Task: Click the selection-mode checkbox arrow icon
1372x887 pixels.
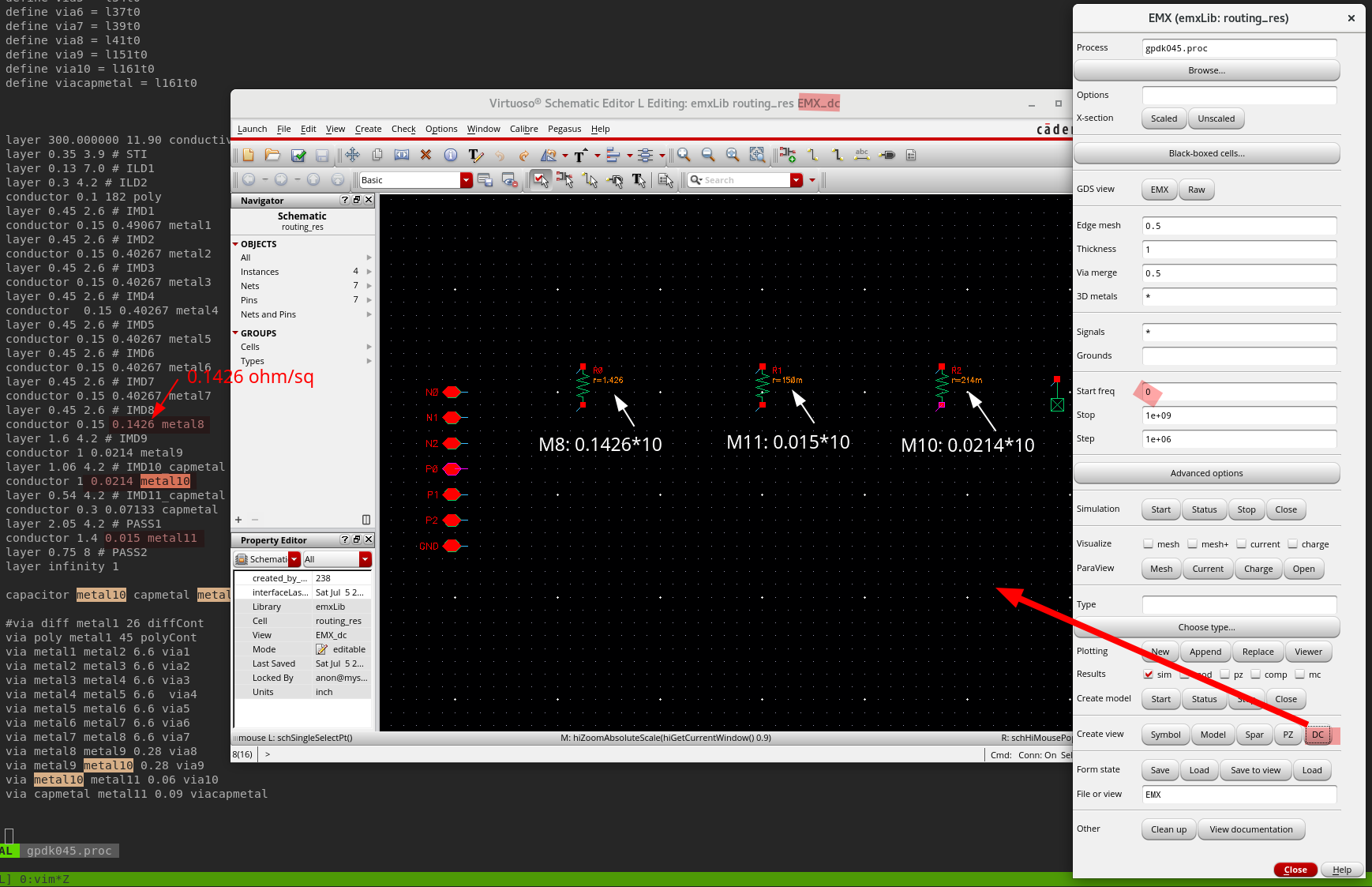Action: [x=540, y=180]
